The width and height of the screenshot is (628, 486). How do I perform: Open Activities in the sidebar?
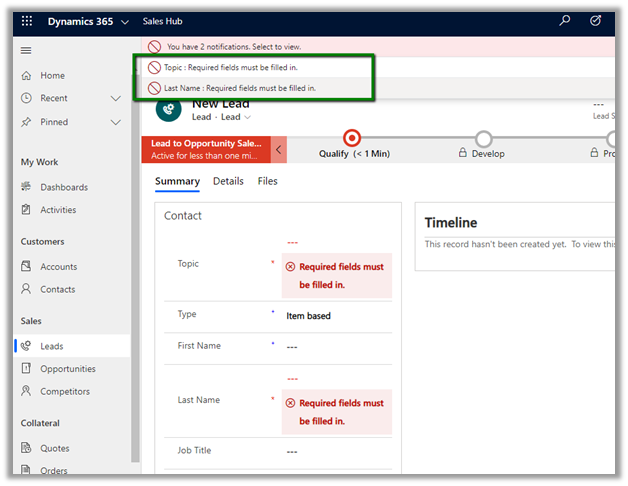coord(58,210)
